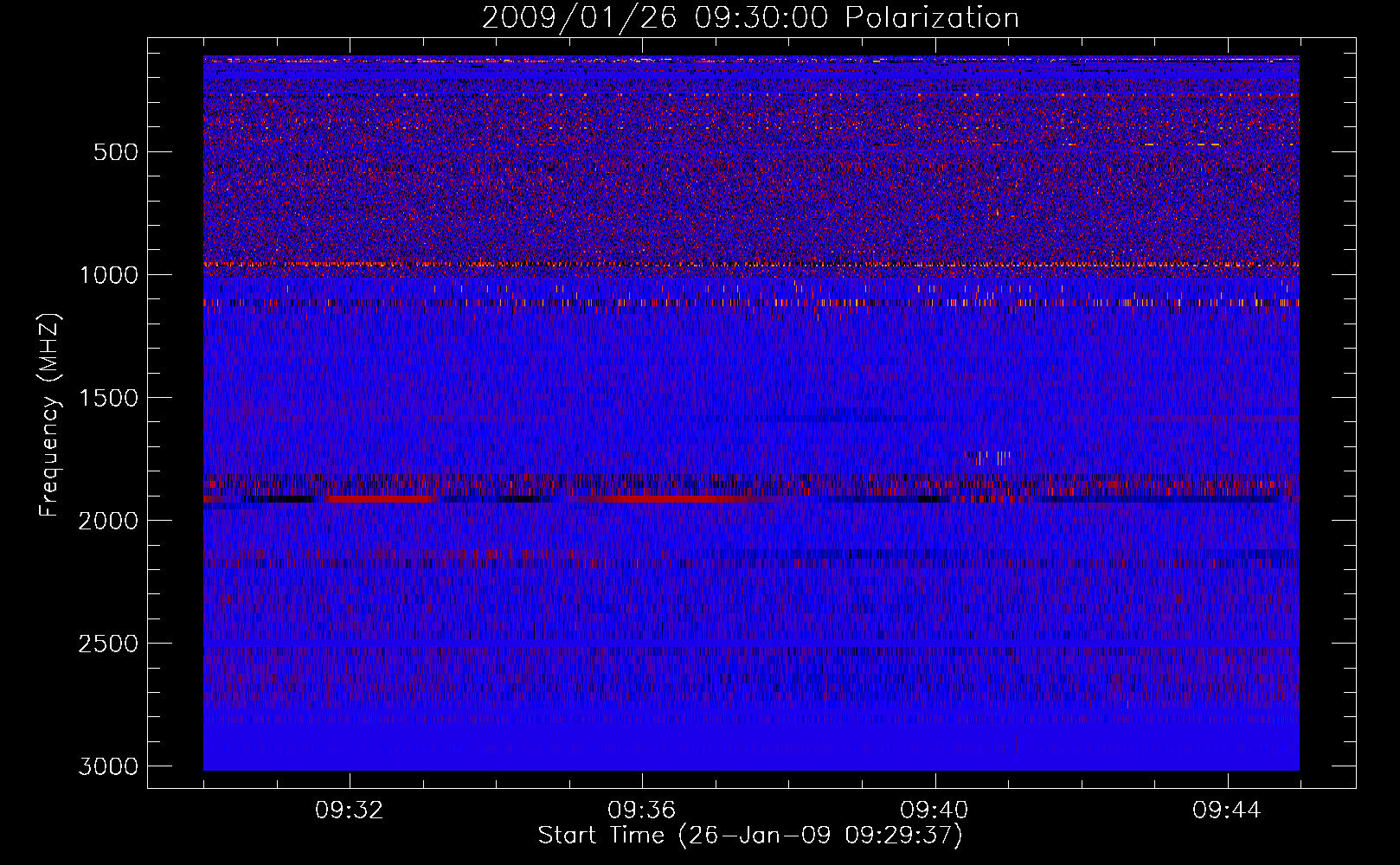Click the 'Start Time (26-Jan-09 09:29:37)' axis label
Screen dimensions: 1400x865
tap(750, 836)
